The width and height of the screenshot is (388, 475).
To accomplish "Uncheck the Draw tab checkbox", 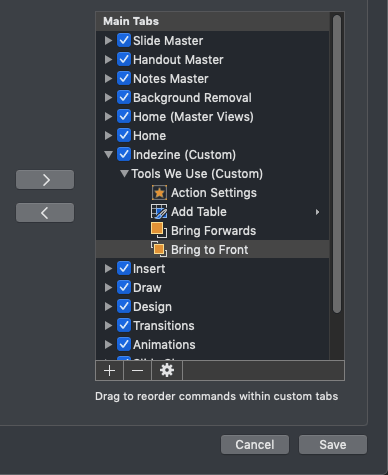I will pyautogui.click(x=124, y=287).
